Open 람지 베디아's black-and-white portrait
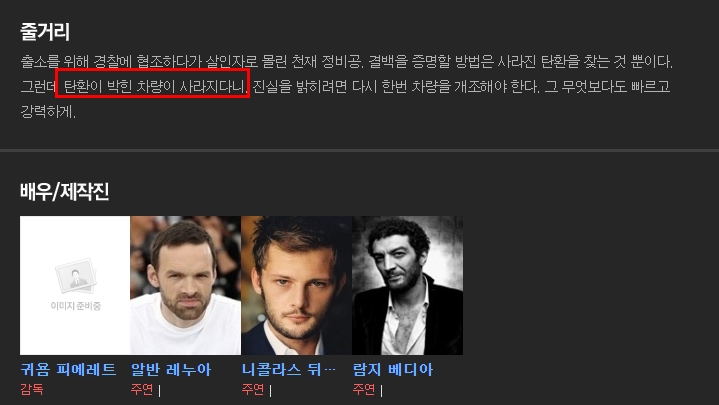This screenshot has width=719, height=405. pos(407,285)
